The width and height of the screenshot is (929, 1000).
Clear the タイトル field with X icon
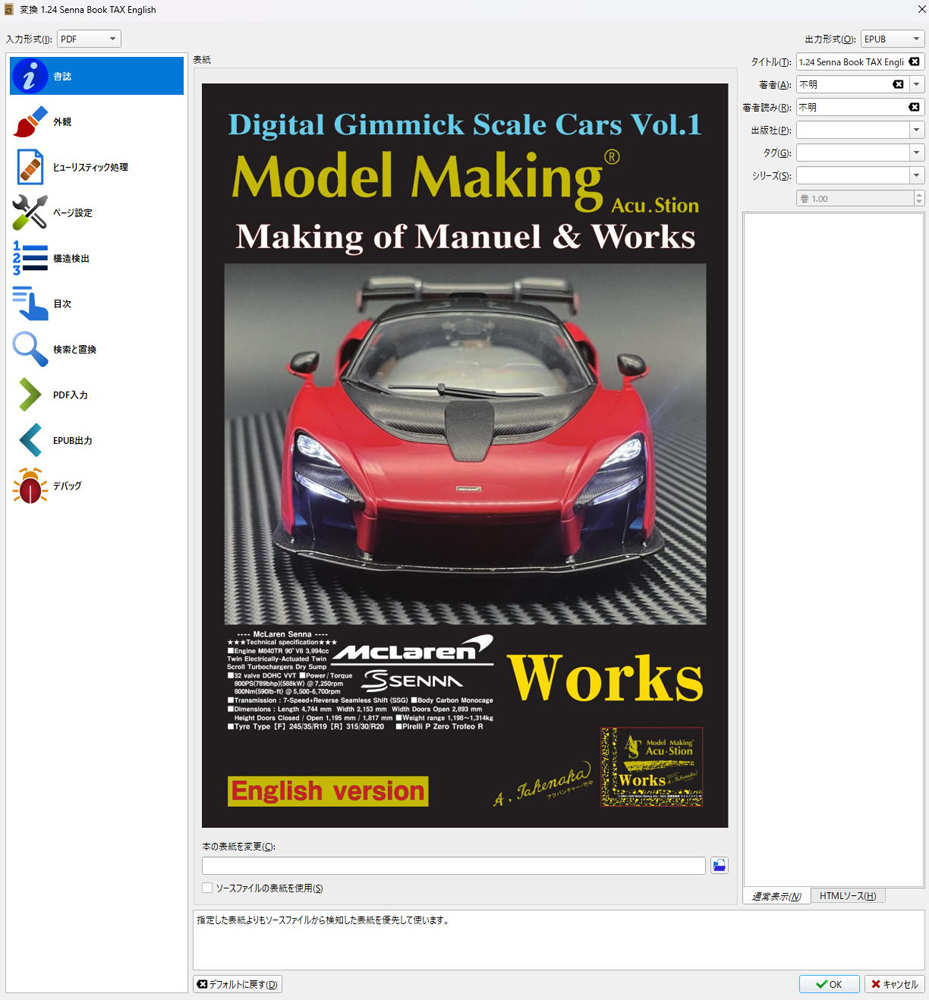[x=914, y=62]
